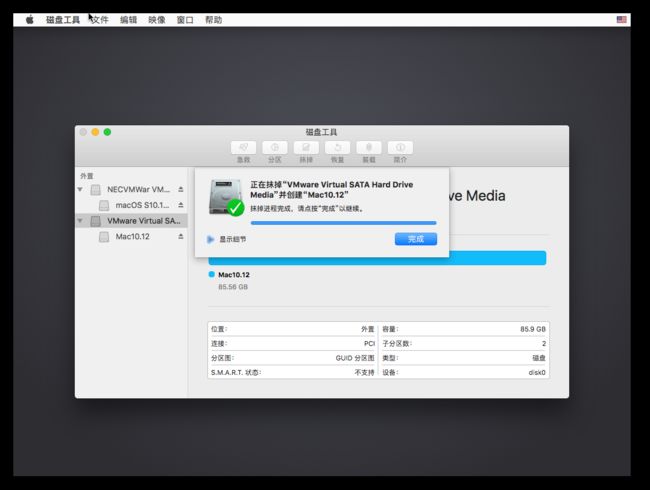Click the Erase (抹掉) toolbar icon
The width and height of the screenshot is (650, 490).
306,147
